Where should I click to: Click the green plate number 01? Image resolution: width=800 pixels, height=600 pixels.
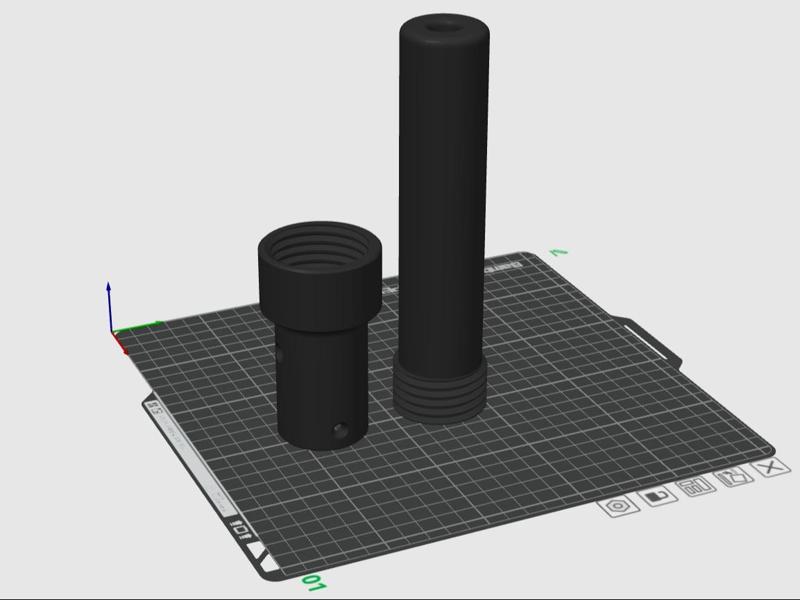[x=314, y=583]
